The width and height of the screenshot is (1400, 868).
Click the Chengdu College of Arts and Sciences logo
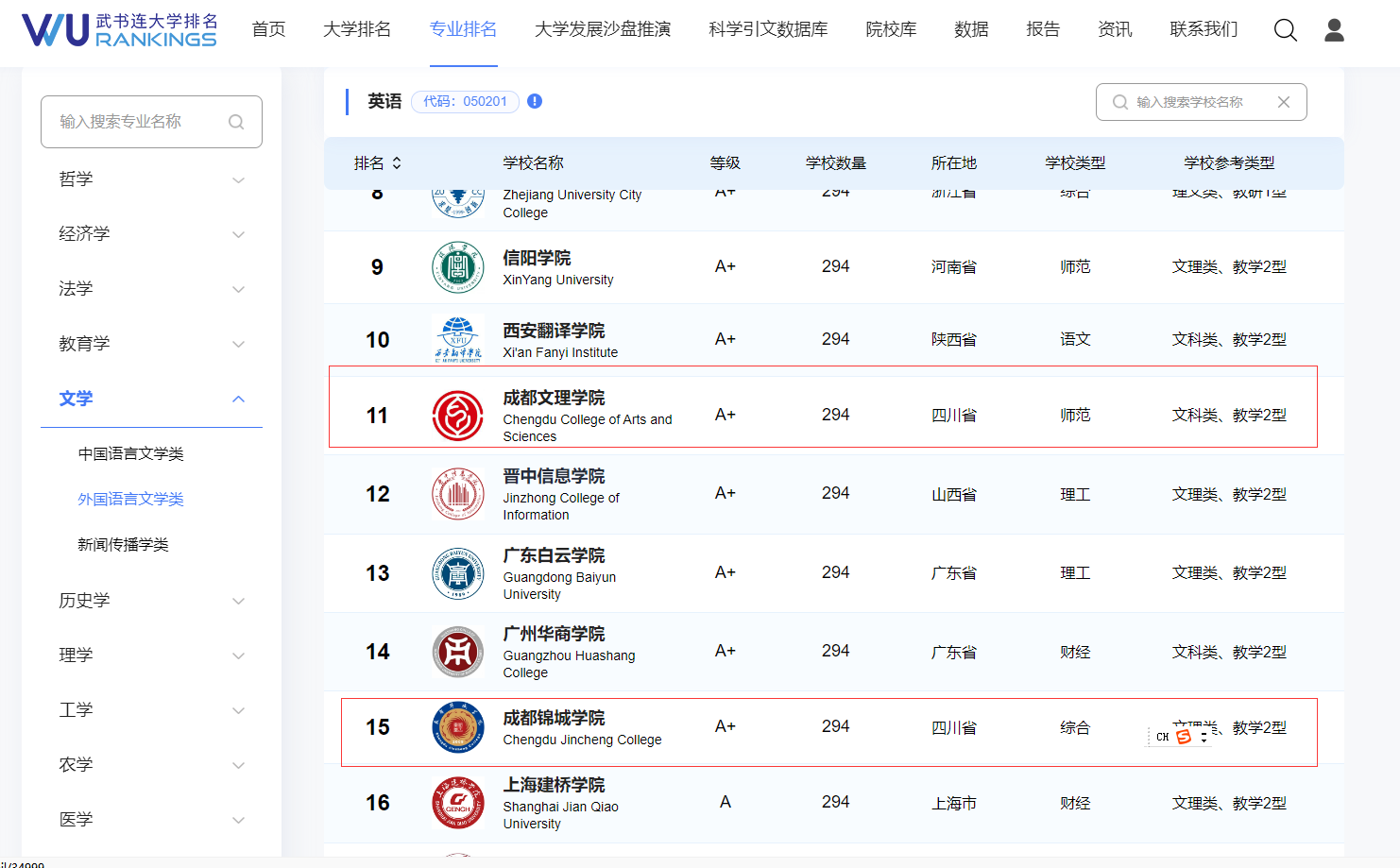pos(457,416)
